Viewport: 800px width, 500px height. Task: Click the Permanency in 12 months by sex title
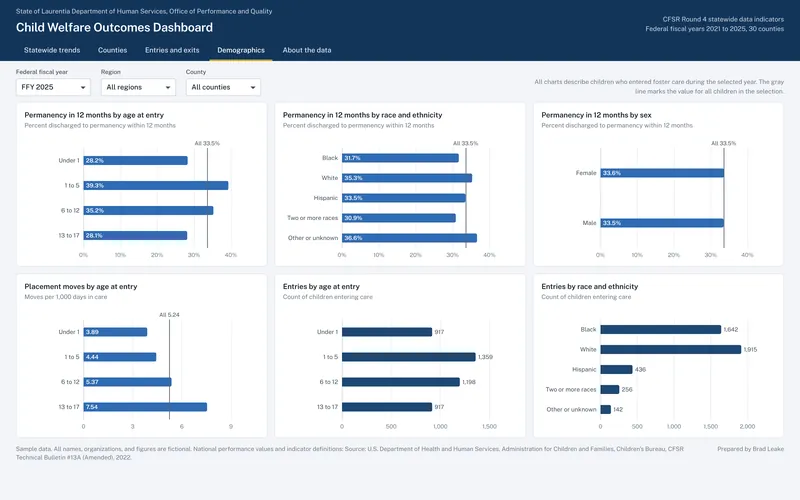tap(596, 115)
